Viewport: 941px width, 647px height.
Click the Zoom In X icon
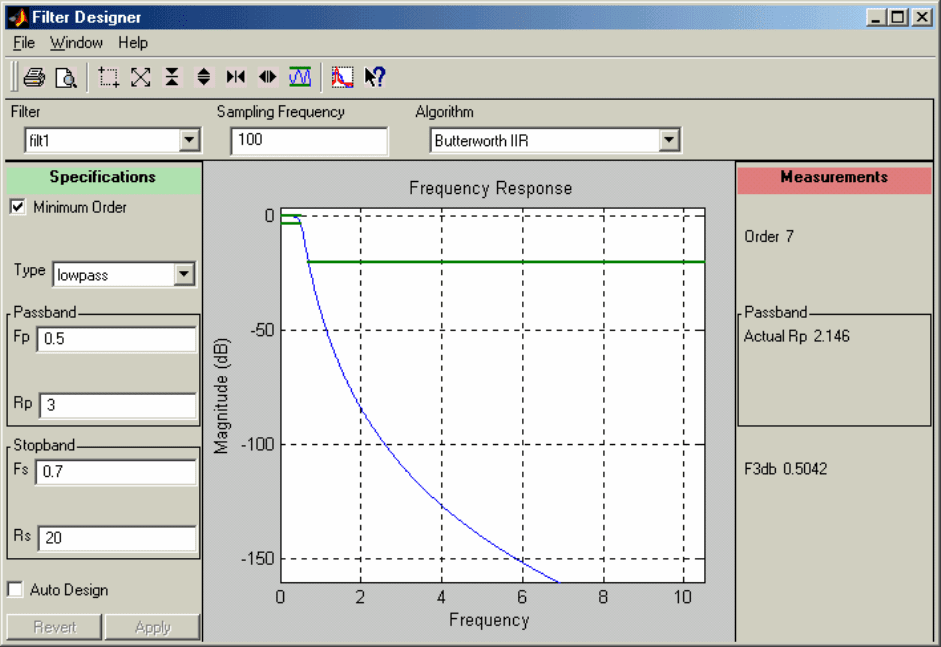tap(236, 77)
